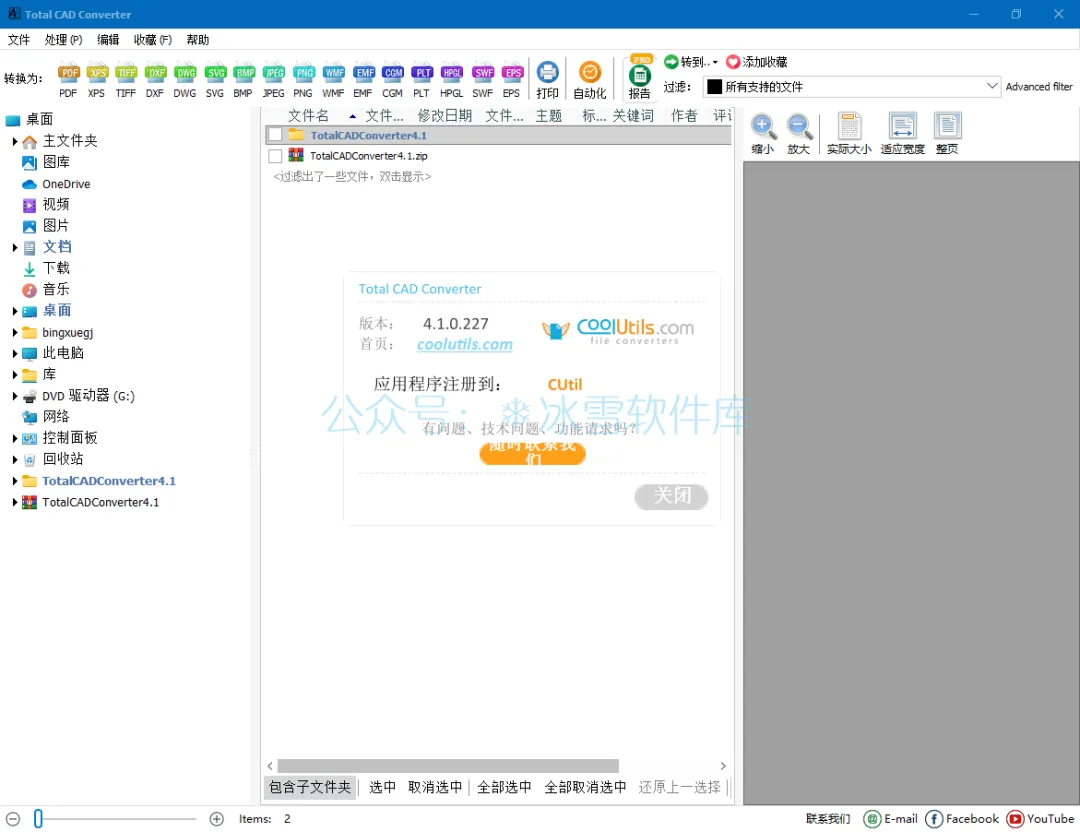Click 全部选中 to select all

coord(504,787)
